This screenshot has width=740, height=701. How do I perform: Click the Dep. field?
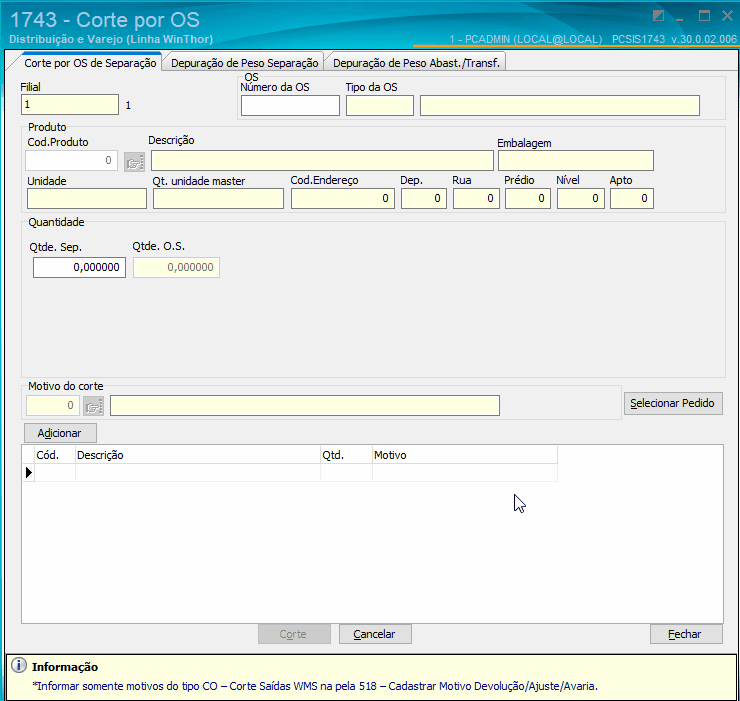click(x=424, y=199)
